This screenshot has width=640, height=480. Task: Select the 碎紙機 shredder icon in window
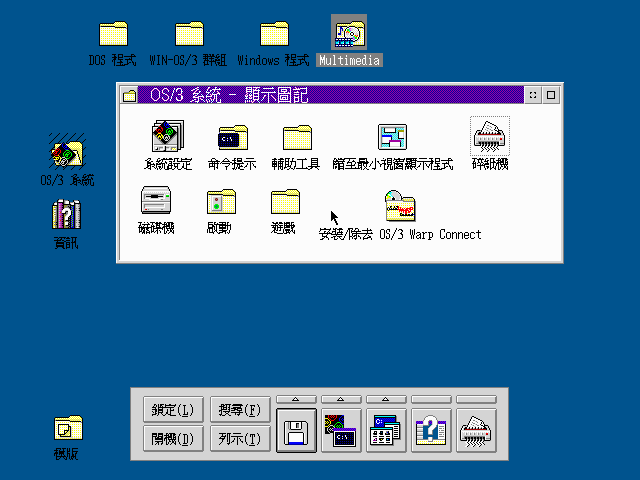coord(490,136)
